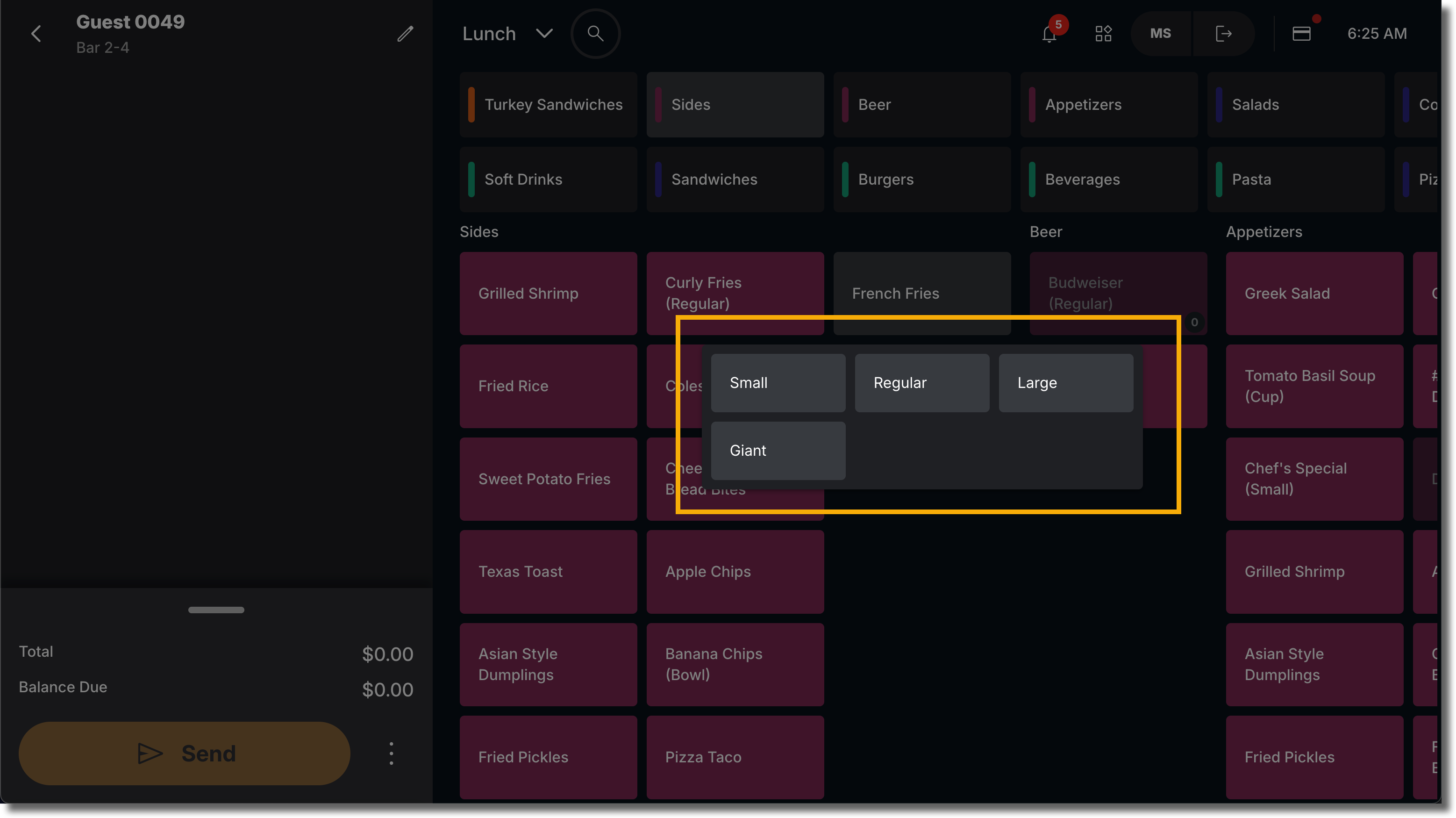Add Grilled Shrimp from the Sides section
The height and width of the screenshot is (818, 1456).
tap(548, 294)
